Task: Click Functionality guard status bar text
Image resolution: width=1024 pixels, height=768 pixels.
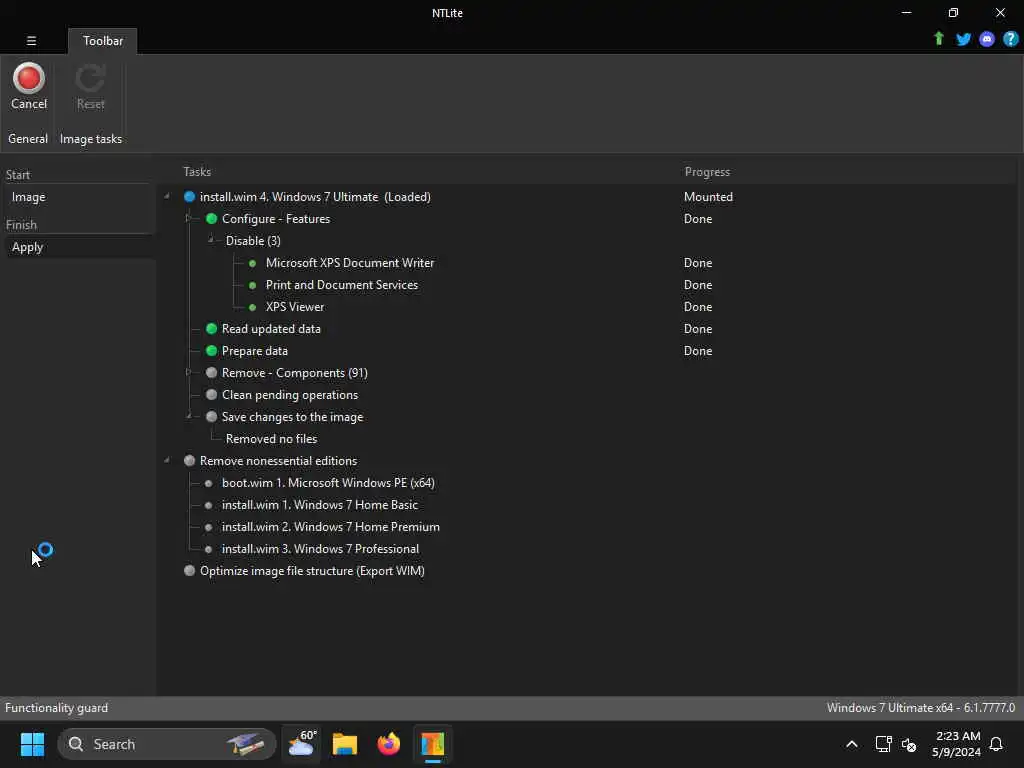Action: click(x=56, y=708)
